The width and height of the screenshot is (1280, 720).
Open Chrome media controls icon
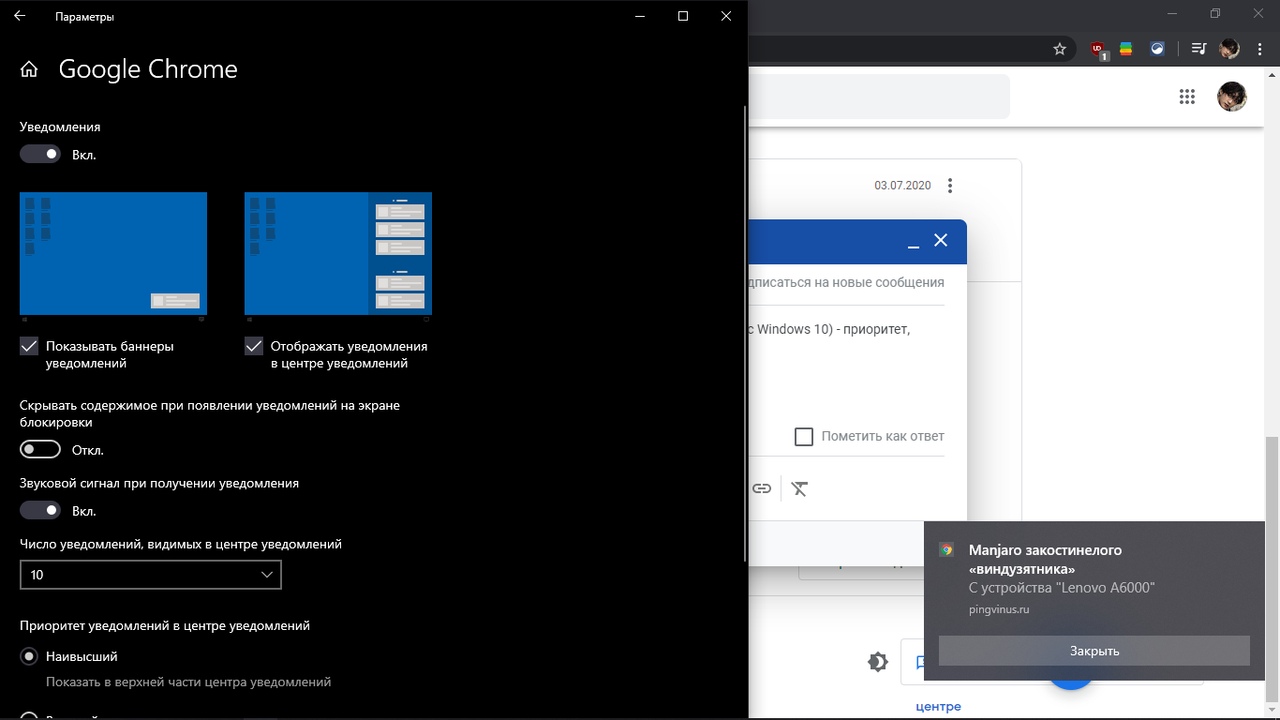click(x=1199, y=48)
